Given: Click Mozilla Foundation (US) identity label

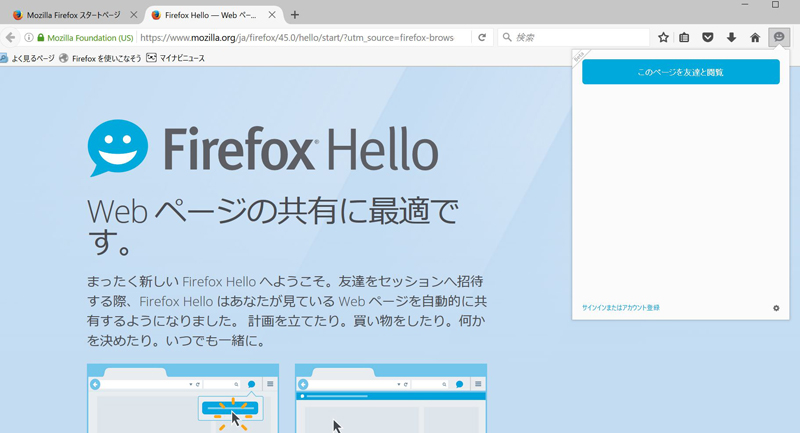Looking at the screenshot, I should pyautogui.click(x=90, y=38).
